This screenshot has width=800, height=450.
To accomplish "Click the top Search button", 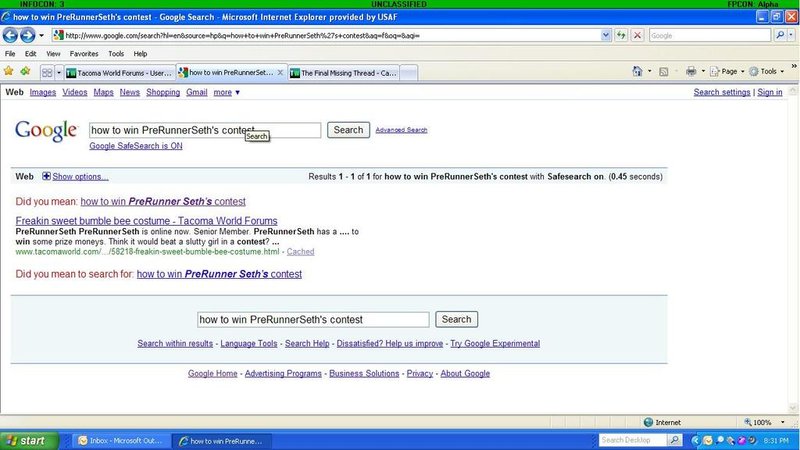I will (348, 130).
